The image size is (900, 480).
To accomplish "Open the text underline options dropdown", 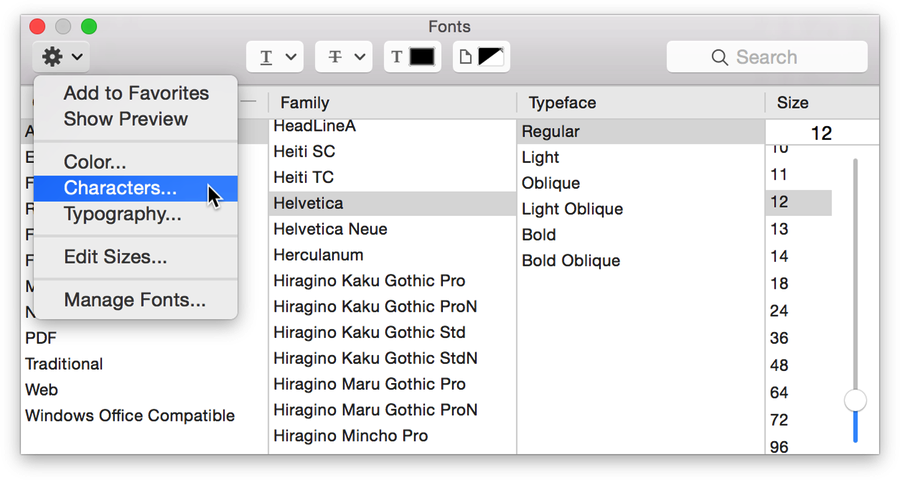I will click(x=275, y=57).
